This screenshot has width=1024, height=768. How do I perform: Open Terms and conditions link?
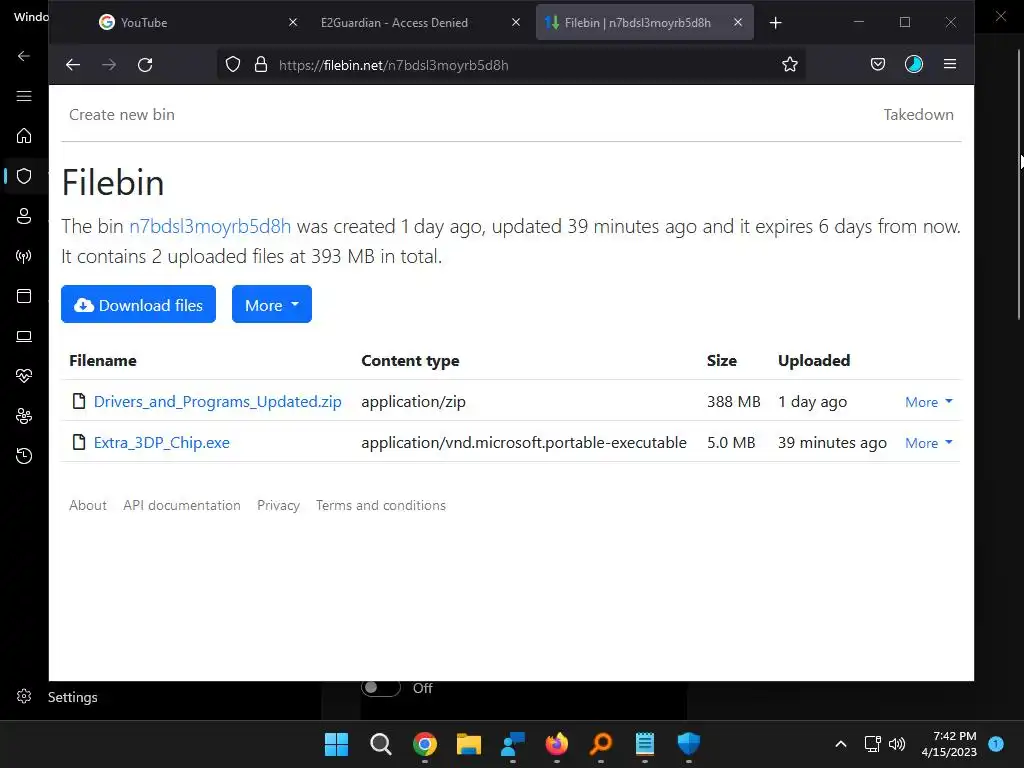[x=381, y=505]
